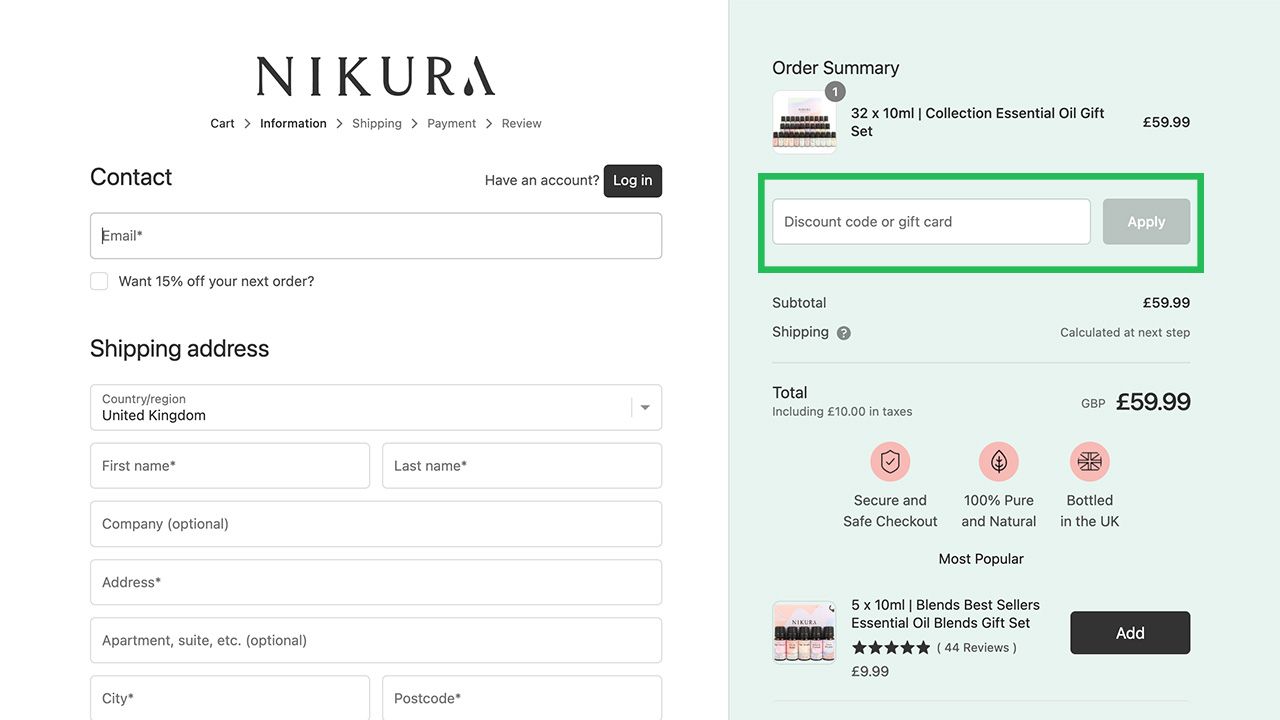The width and height of the screenshot is (1280, 720).
Task: Click the Company (optional) field
Action: point(376,524)
